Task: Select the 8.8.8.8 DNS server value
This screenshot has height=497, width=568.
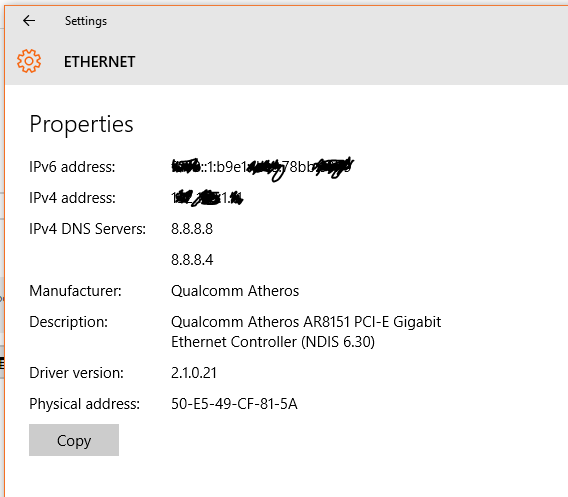Action: [192, 229]
